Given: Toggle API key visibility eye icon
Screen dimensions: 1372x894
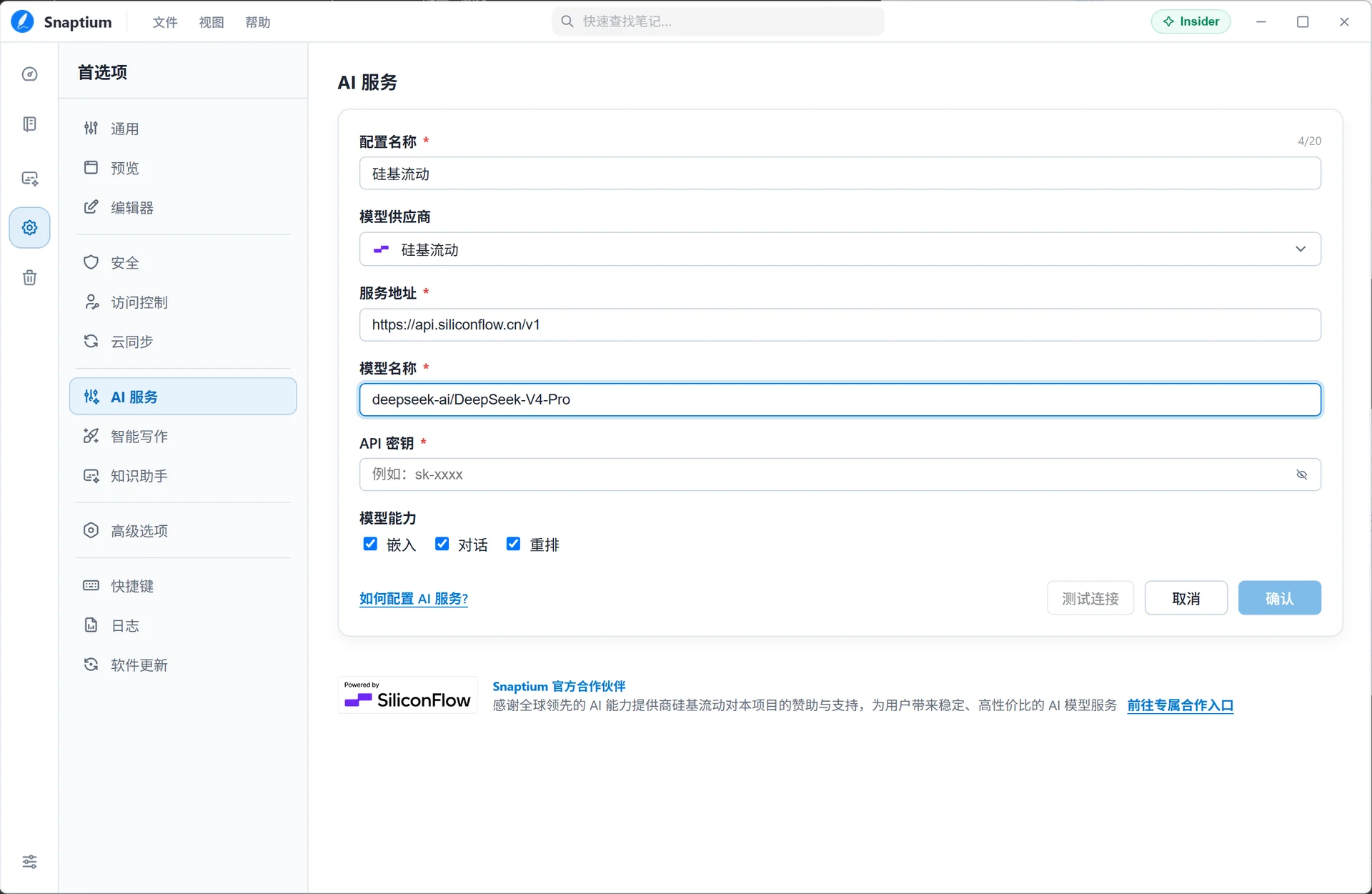Looking at the screenshot, I should [1301, 475].
